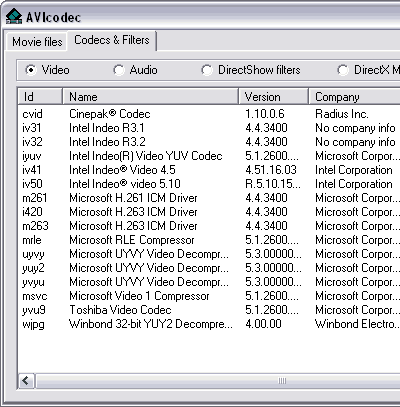Sort list by Id column header
400x407 pixels.
(40, 97)
